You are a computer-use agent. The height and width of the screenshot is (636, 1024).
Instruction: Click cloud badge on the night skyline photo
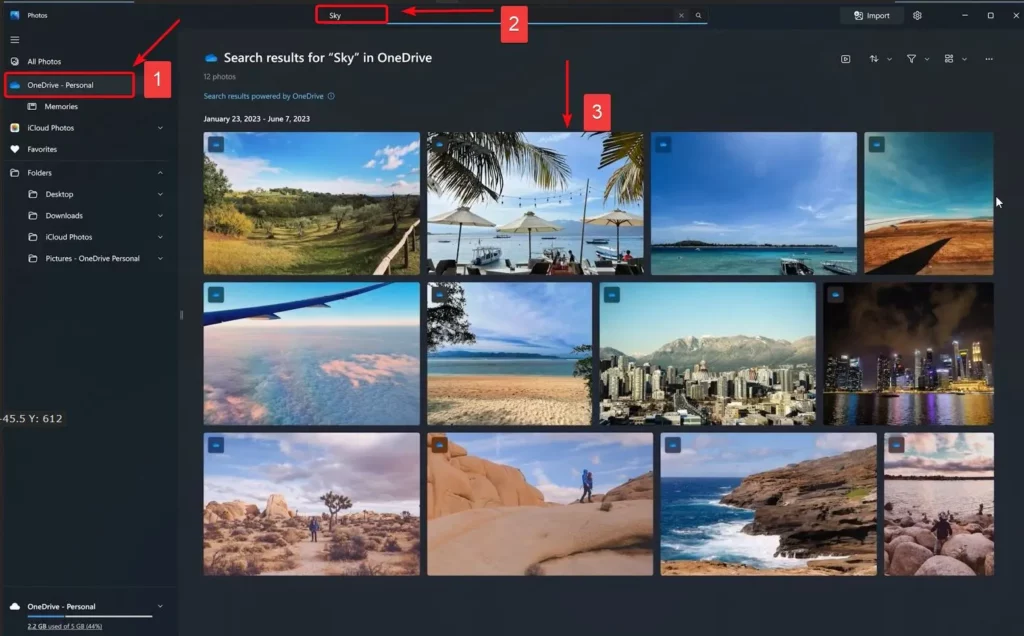pyautogui.click(x=835, y=294)
